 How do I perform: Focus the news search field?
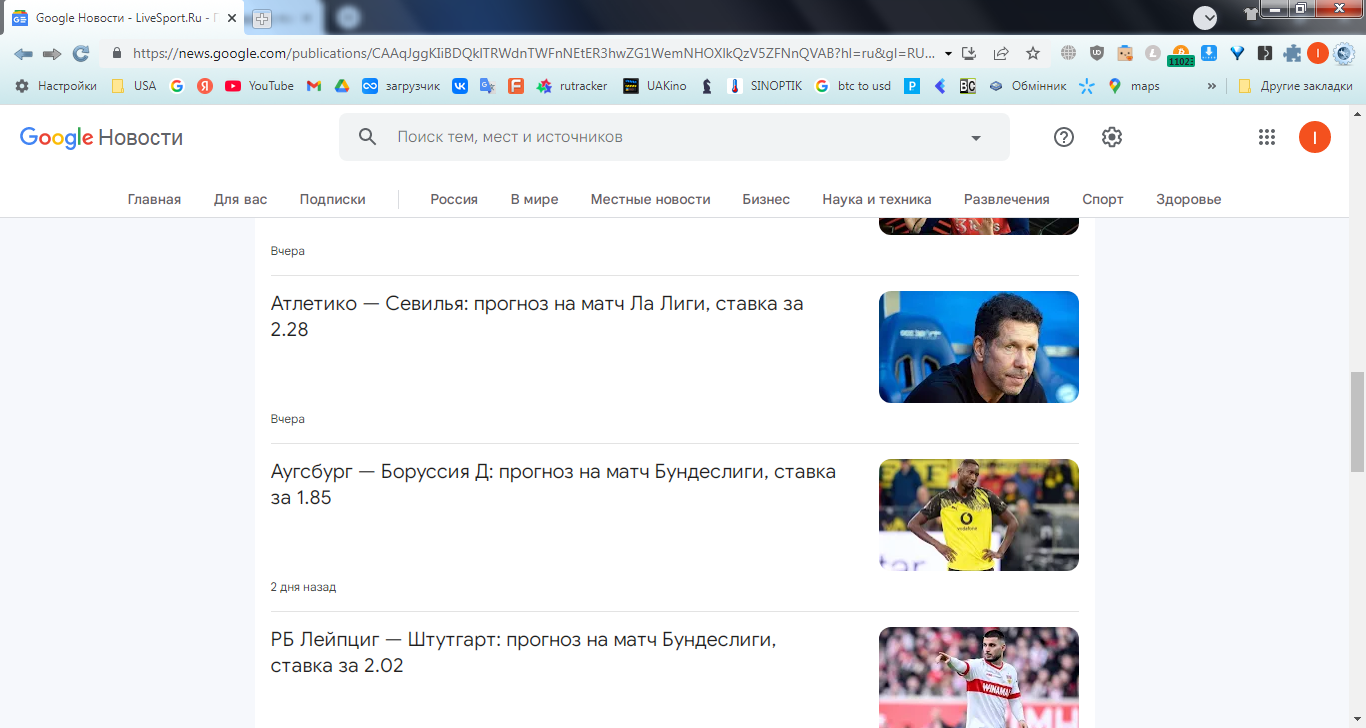click(674, 137)
